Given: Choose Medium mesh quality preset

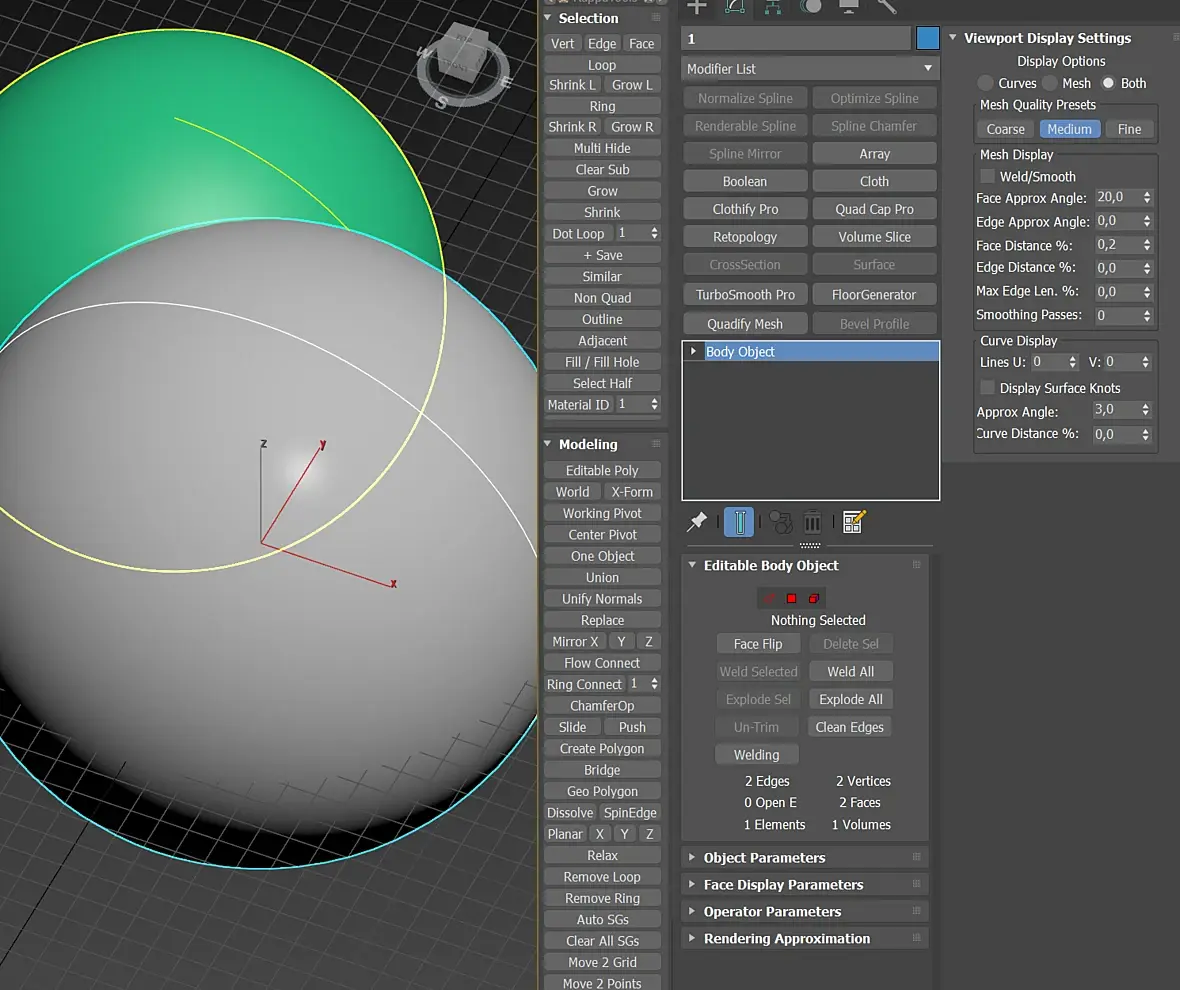Looking at the screenshot, I should point(1069,129).
